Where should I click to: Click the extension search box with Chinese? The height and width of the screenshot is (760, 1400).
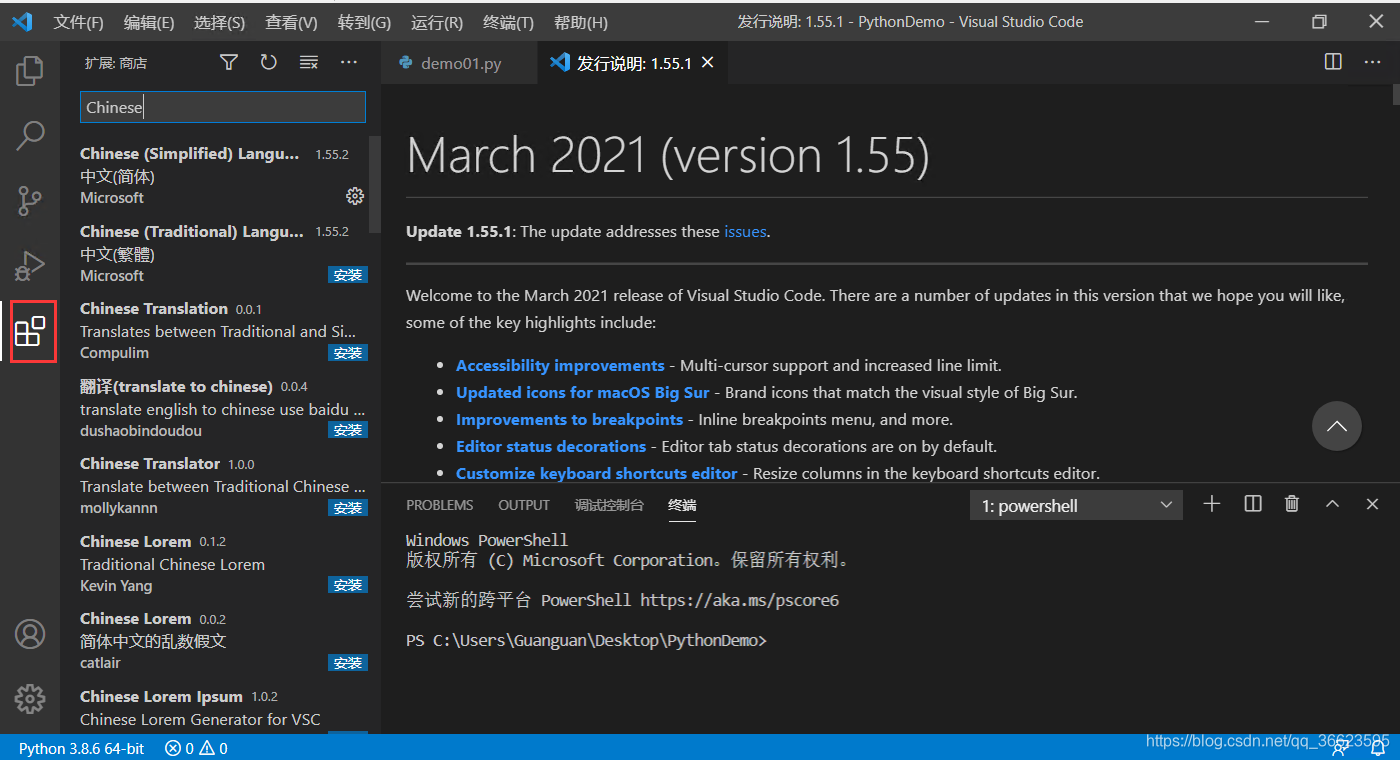223,107
